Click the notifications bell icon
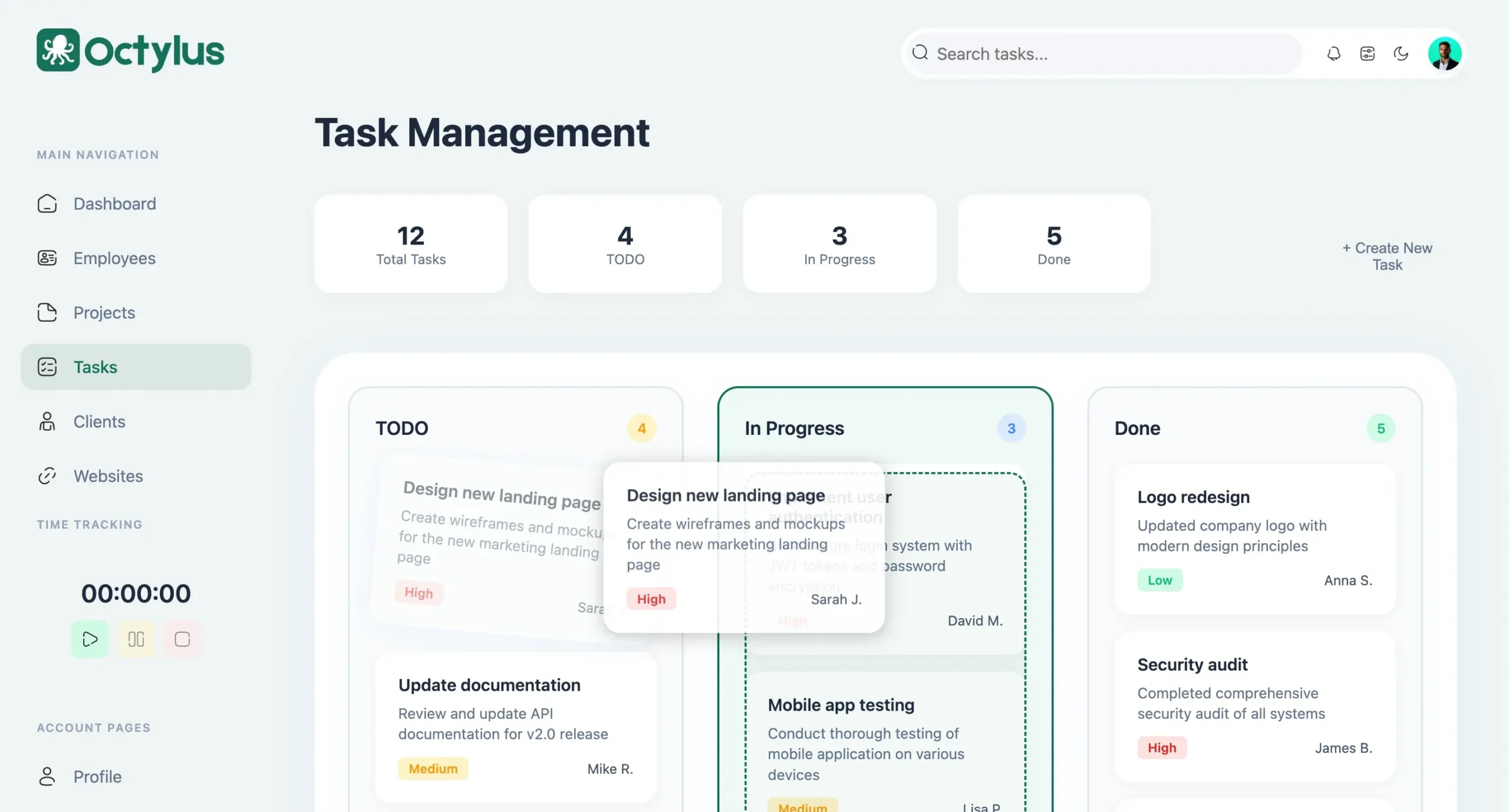The image size is (1509, 812). pos(1333,54)
